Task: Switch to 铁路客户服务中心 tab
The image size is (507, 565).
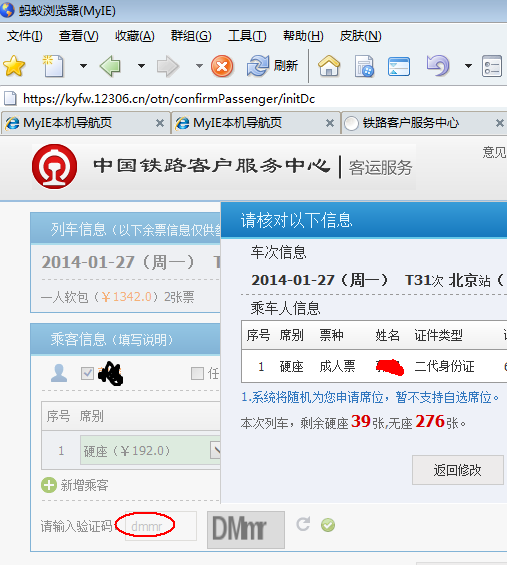Action: click(424, 123)
